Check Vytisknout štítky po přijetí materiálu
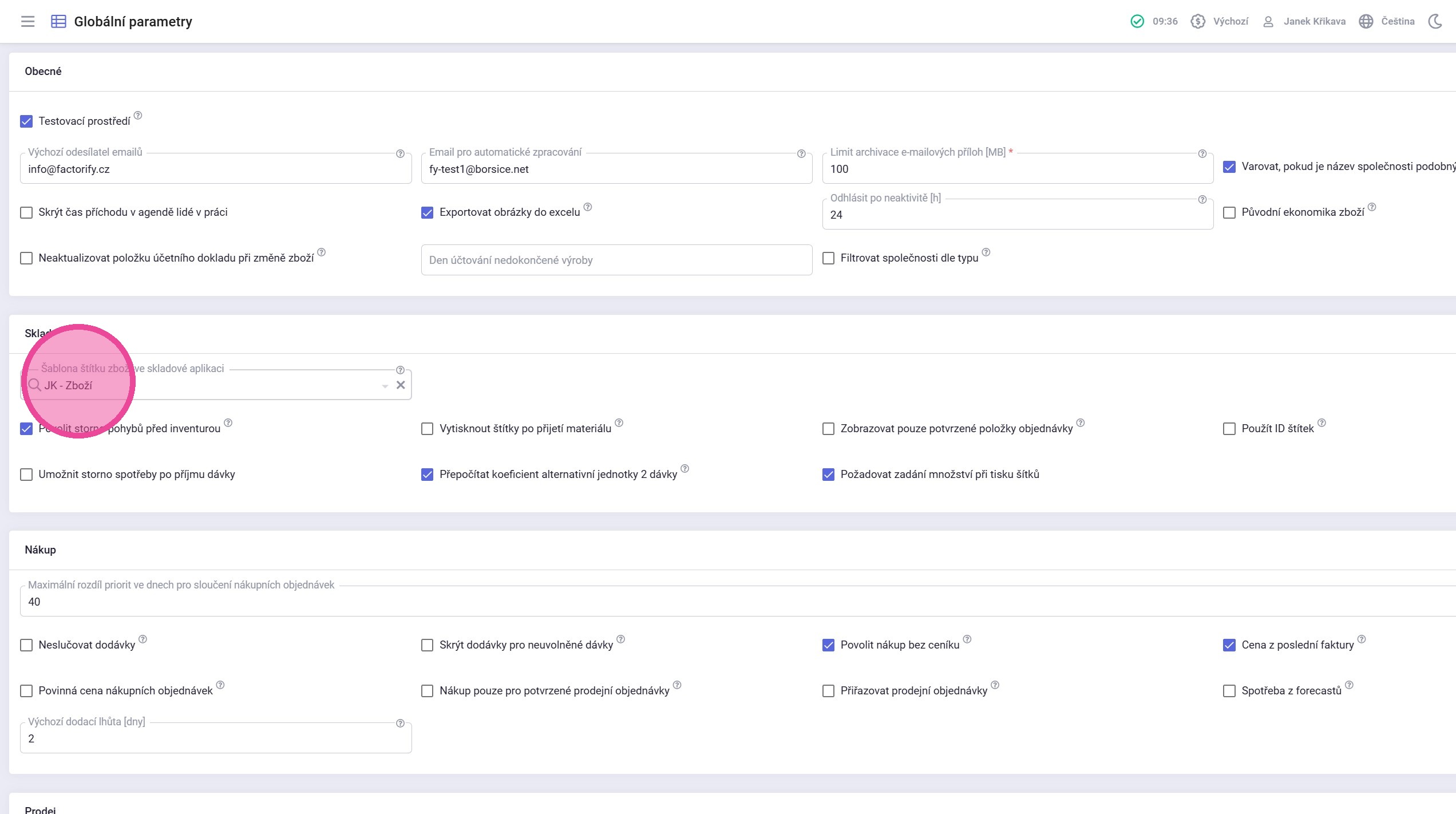The width and height of the screenshot is (1456, 814). pyautogui.click(x=427, y=429)
